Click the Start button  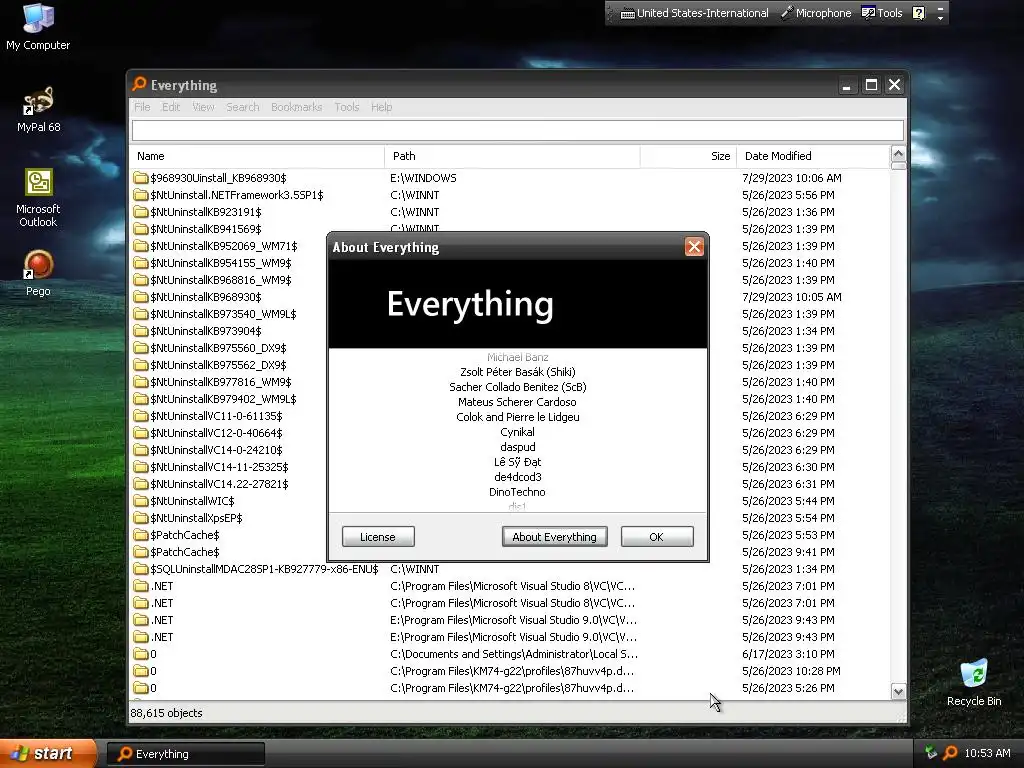pos(48,753)
